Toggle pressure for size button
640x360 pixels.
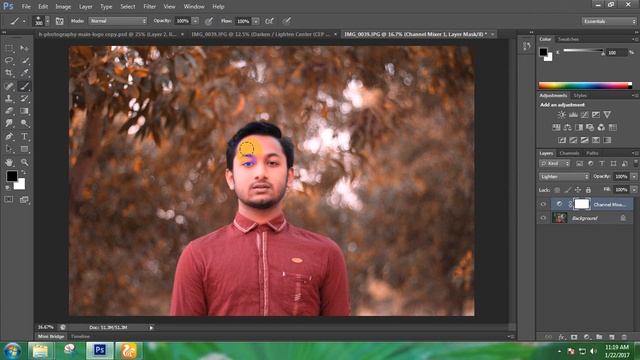[x=287, y=21]
